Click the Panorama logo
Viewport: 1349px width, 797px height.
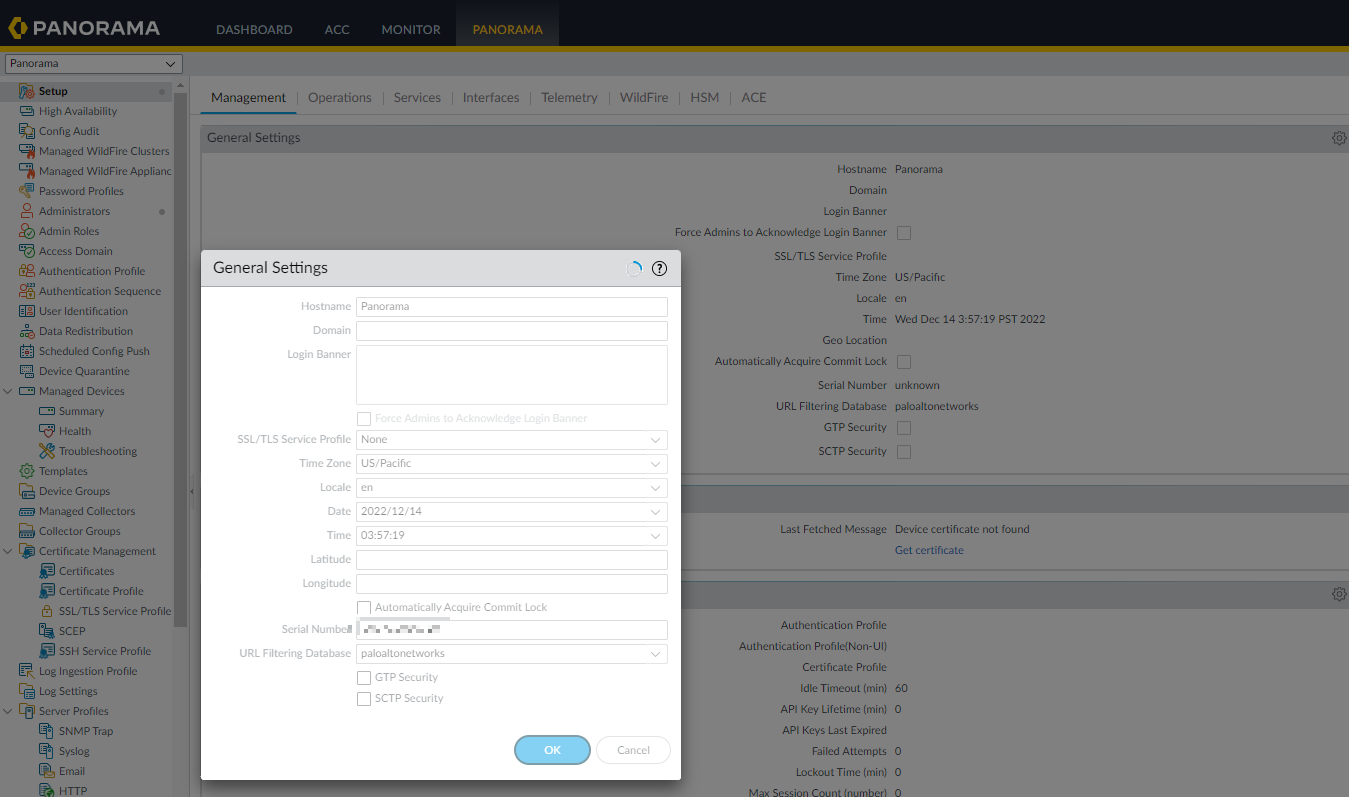(x=84, y=28)
